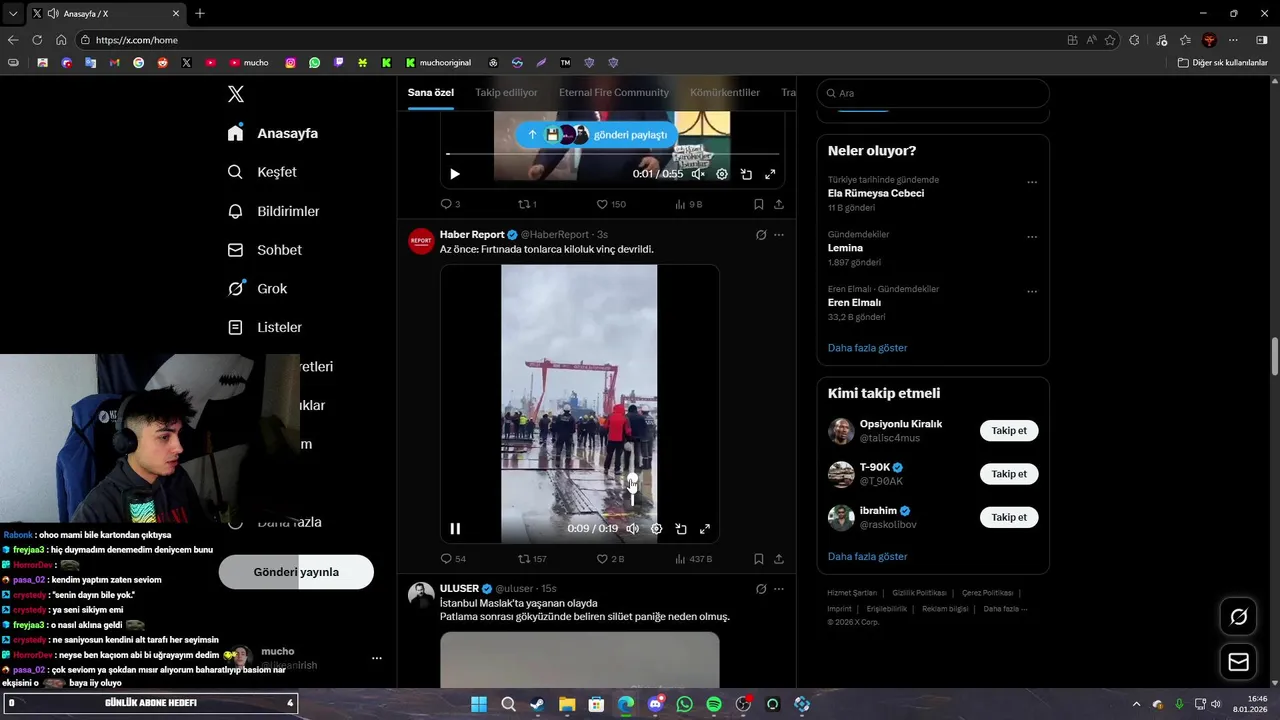
Task: Expand crane video to fullscreen
Action: (x=705, y=529)
